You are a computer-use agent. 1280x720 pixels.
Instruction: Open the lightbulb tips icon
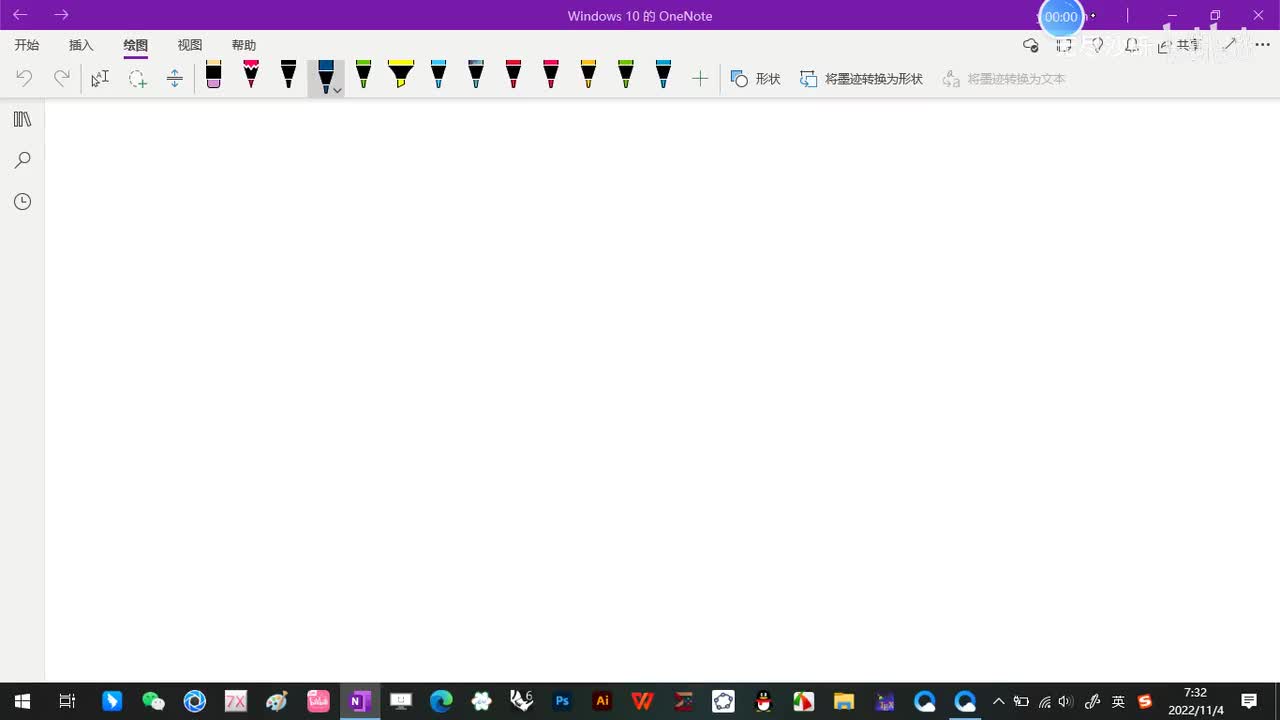(x=1098, y=45)
